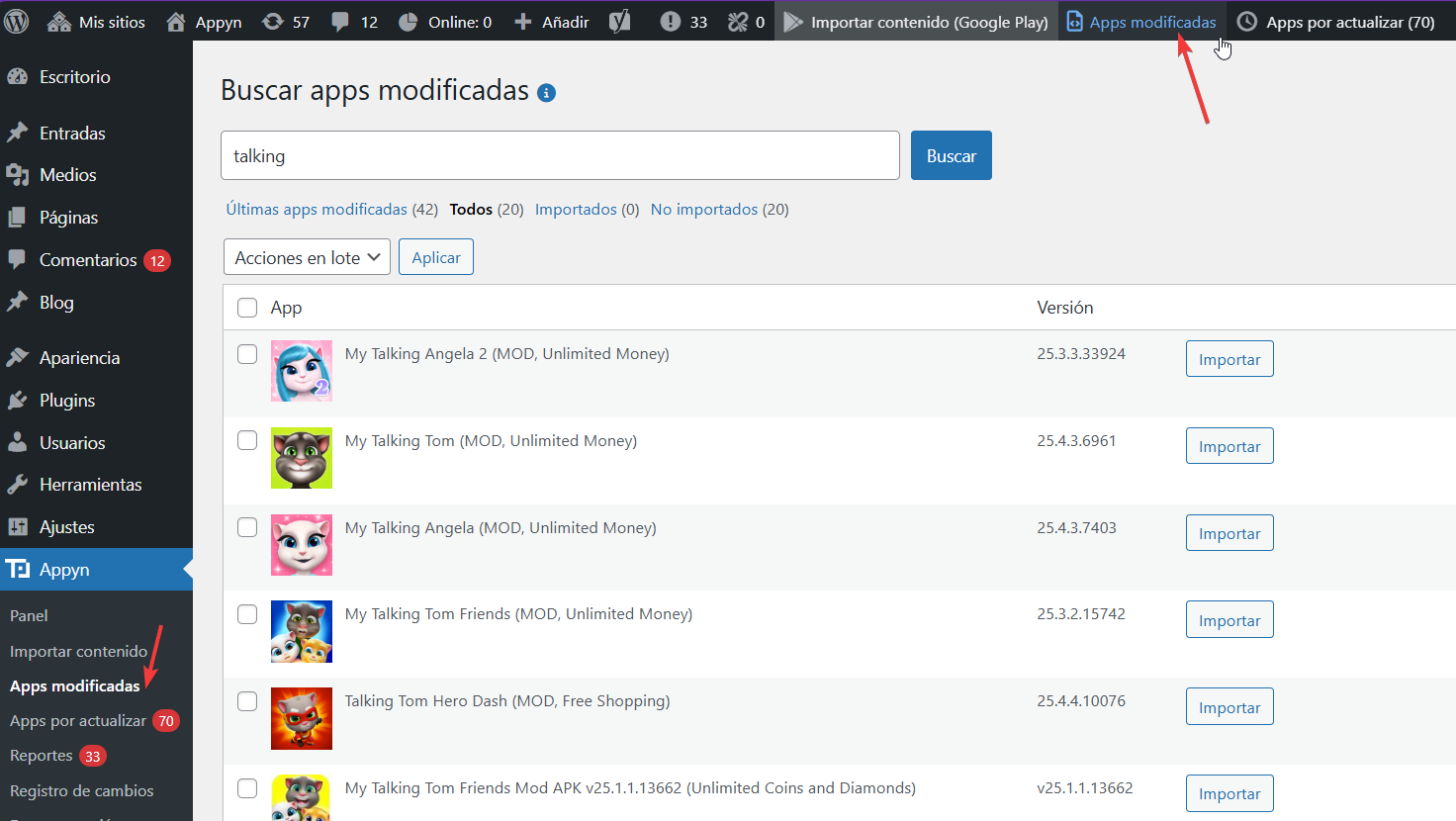Click the Añadir plus icon

523,21
